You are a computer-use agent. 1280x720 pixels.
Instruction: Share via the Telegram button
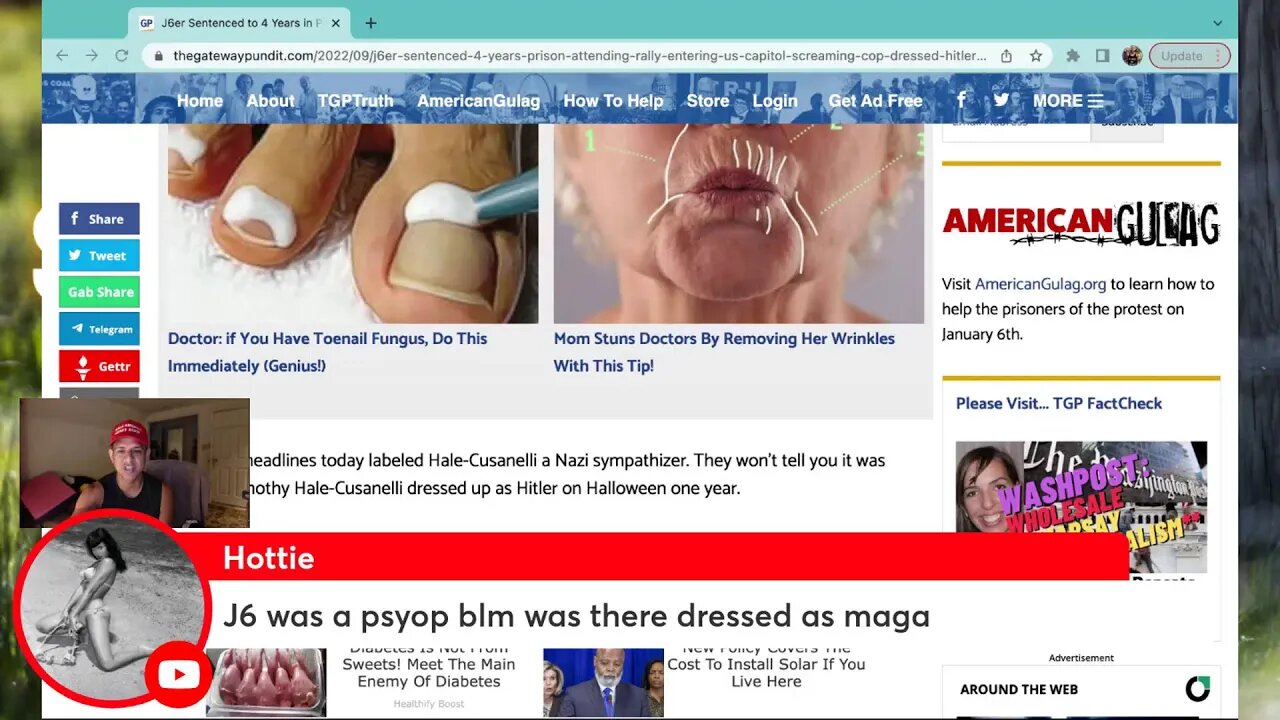(x=99, y=329)
